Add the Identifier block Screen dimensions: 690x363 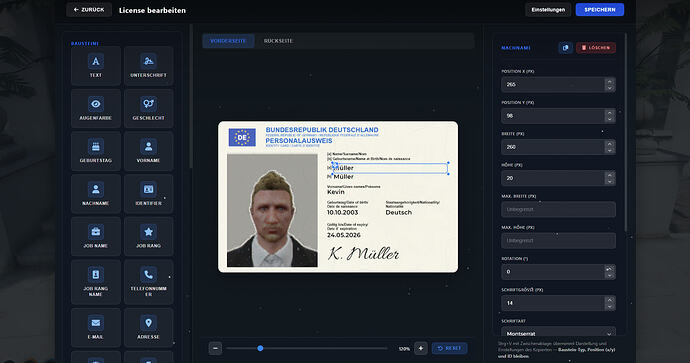click(x=148, y=194)
